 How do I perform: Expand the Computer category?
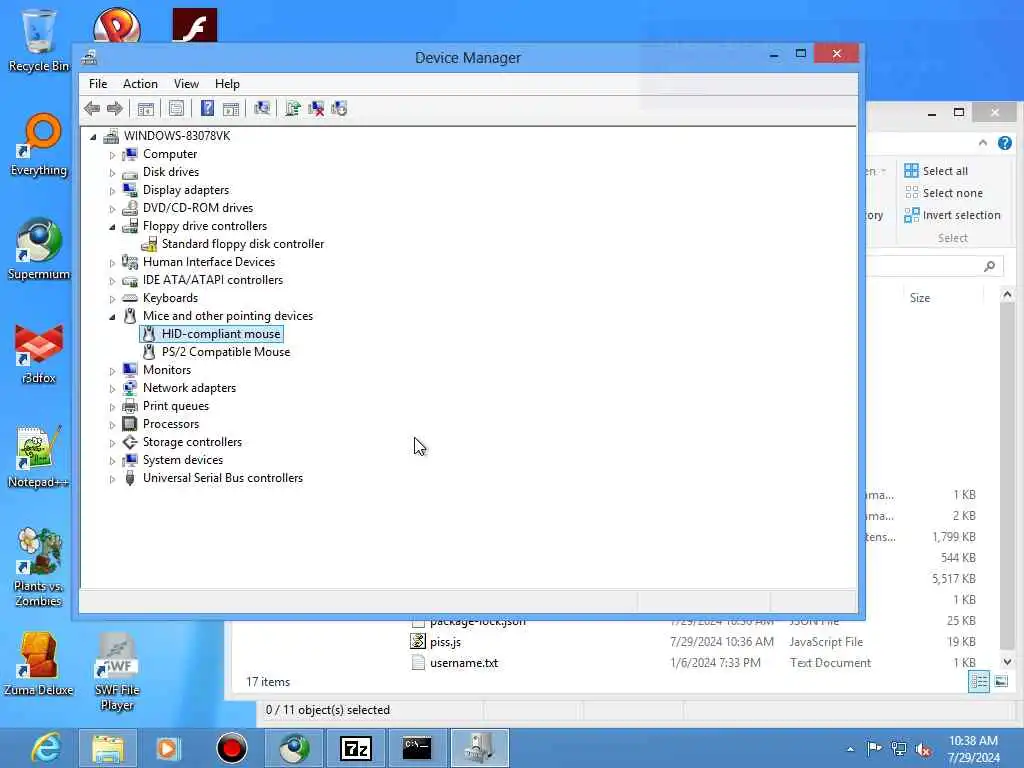[112, 155]
